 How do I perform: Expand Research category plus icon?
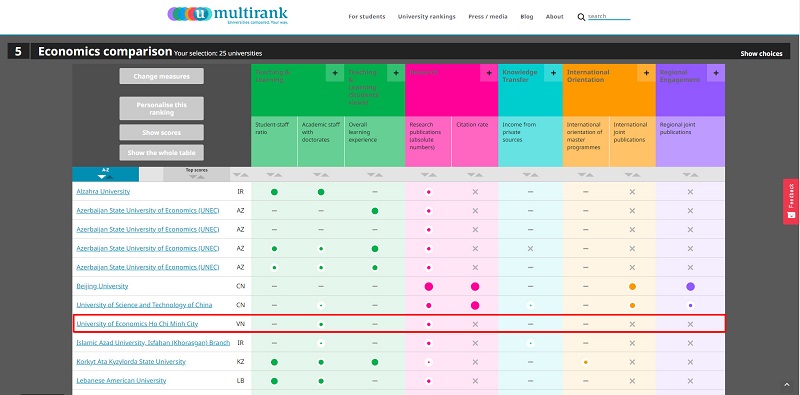pos(489,73)
